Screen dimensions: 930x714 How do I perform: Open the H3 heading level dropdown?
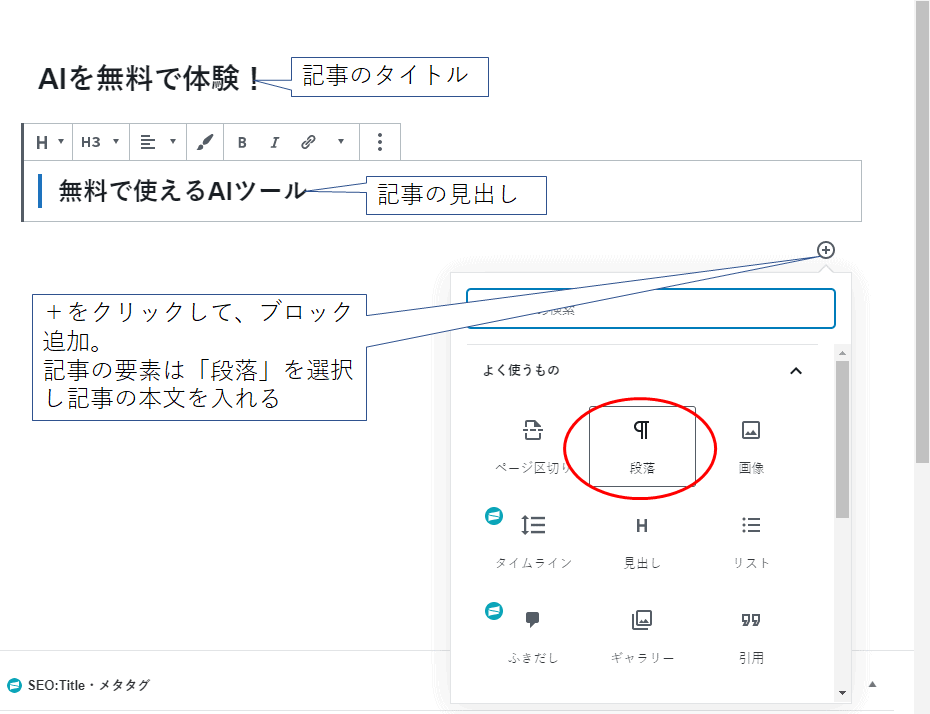100,143
